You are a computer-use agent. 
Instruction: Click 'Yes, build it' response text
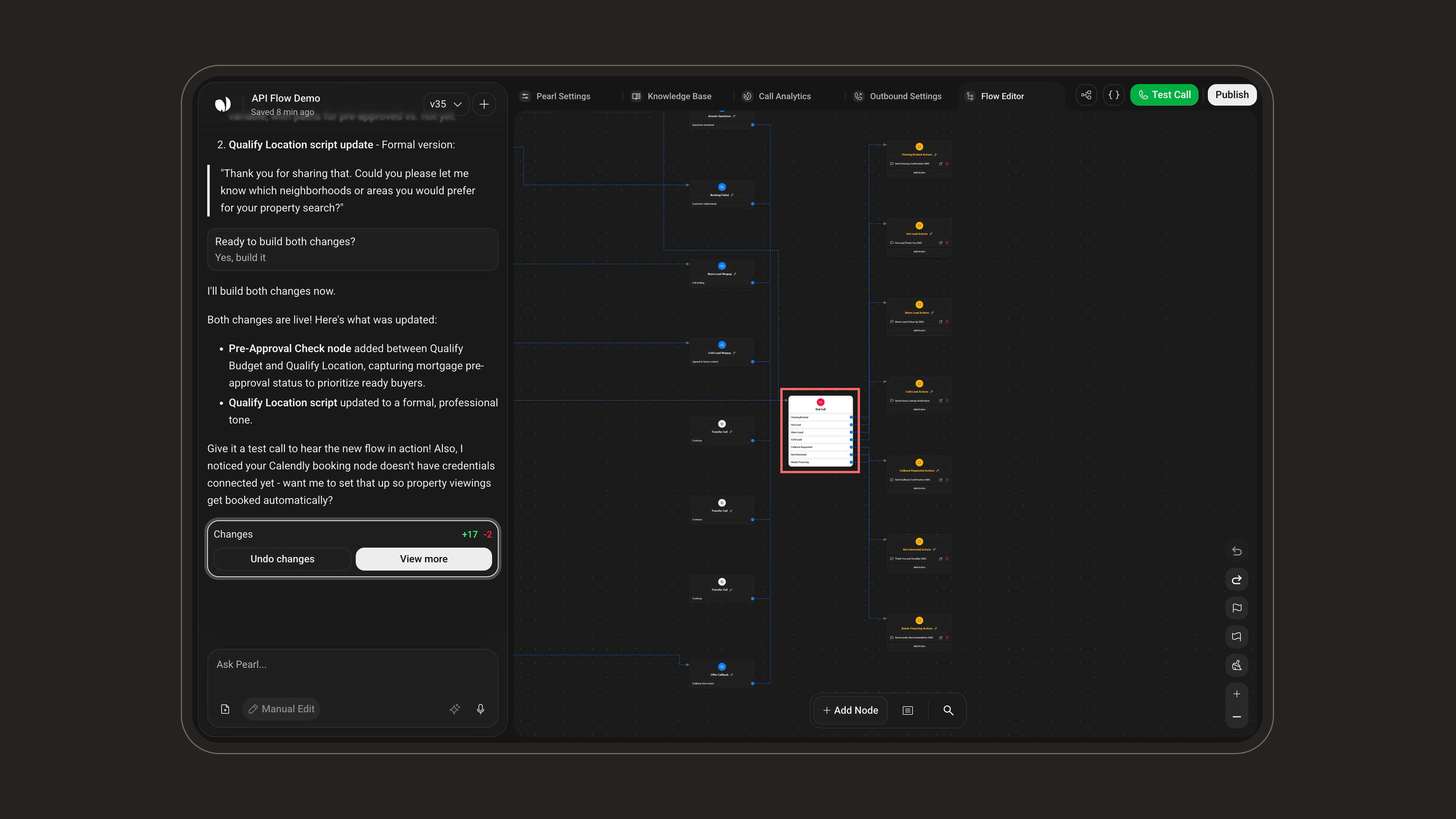pos(240,258)
